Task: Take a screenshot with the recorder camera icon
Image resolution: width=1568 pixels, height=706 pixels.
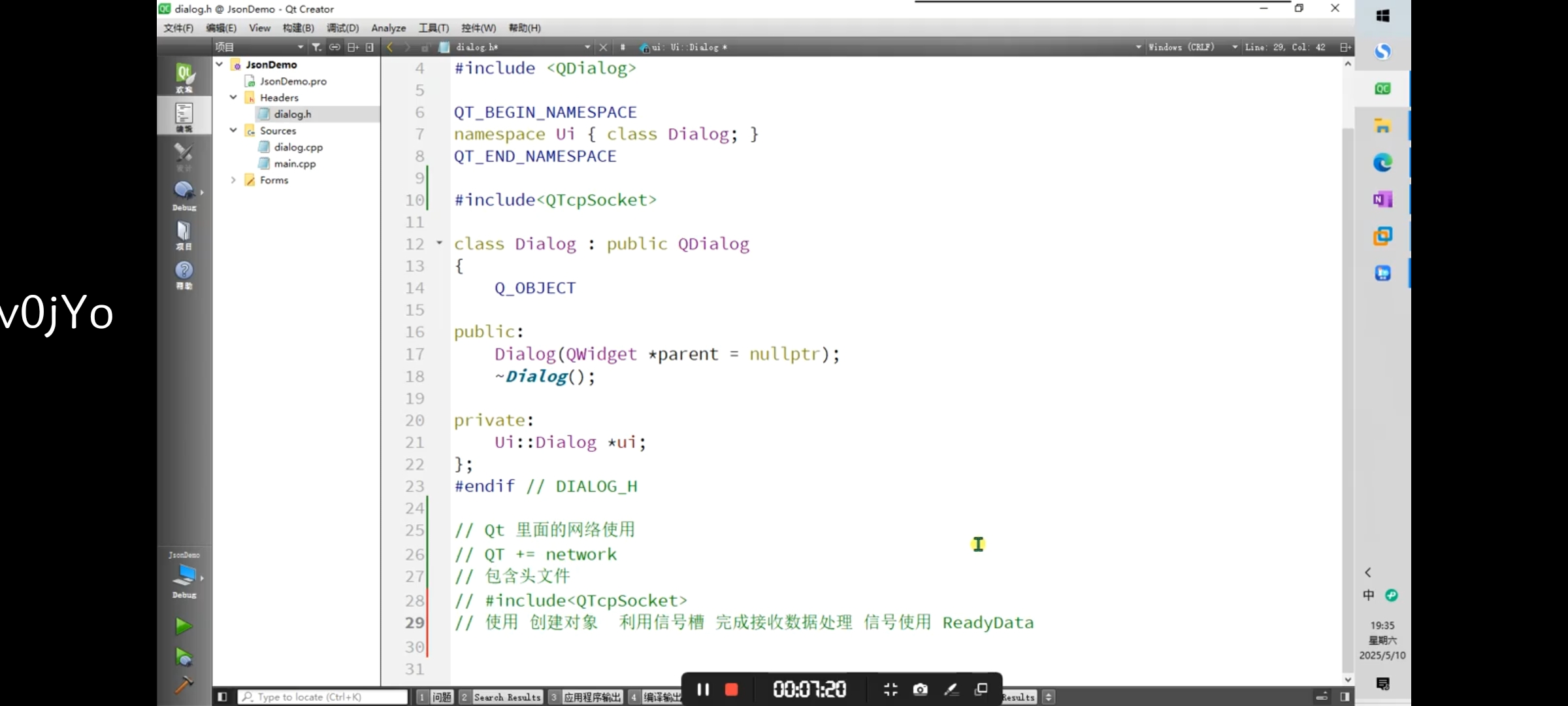Action: coord(920,690)
